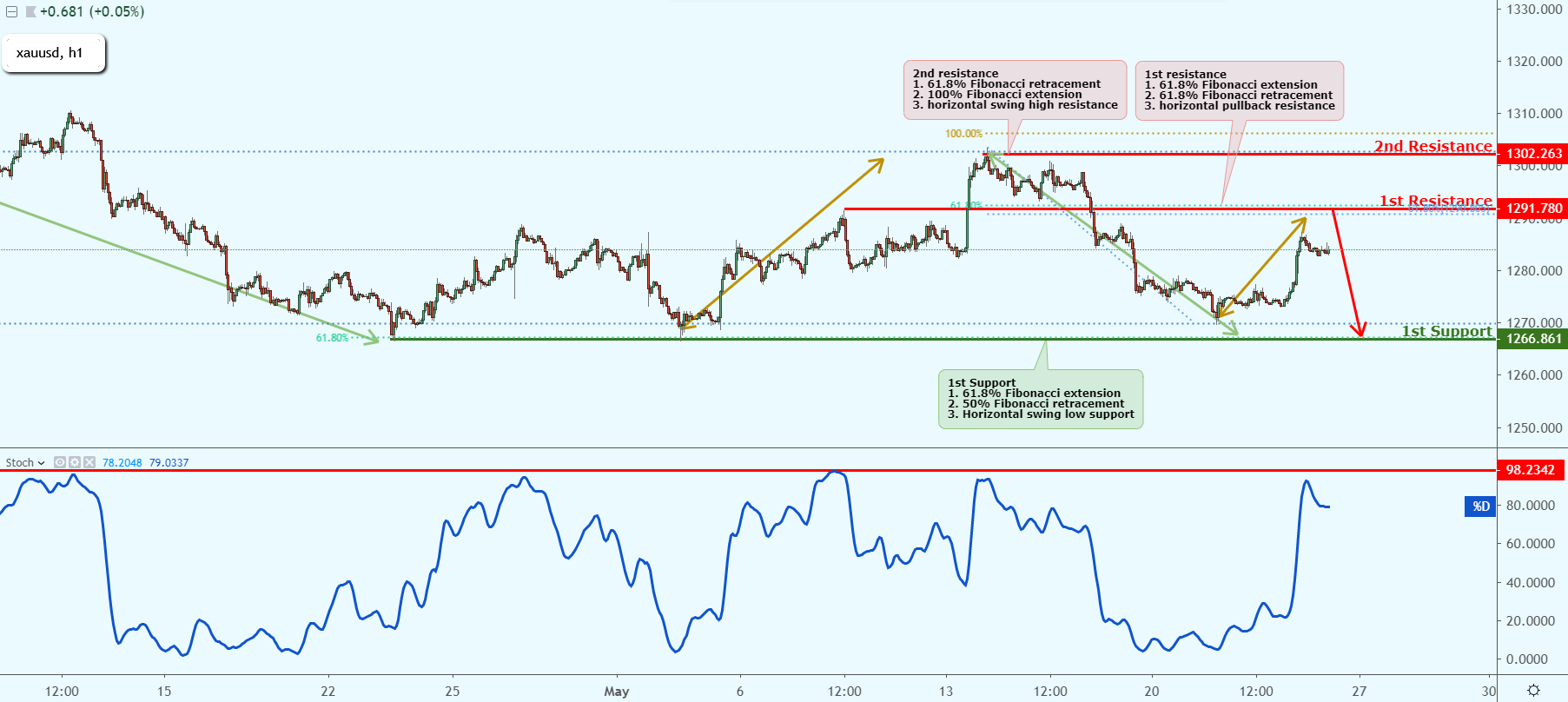Click the 1250.000 price scale label
Screen dimensions: 1568x702
(1534, 427)
